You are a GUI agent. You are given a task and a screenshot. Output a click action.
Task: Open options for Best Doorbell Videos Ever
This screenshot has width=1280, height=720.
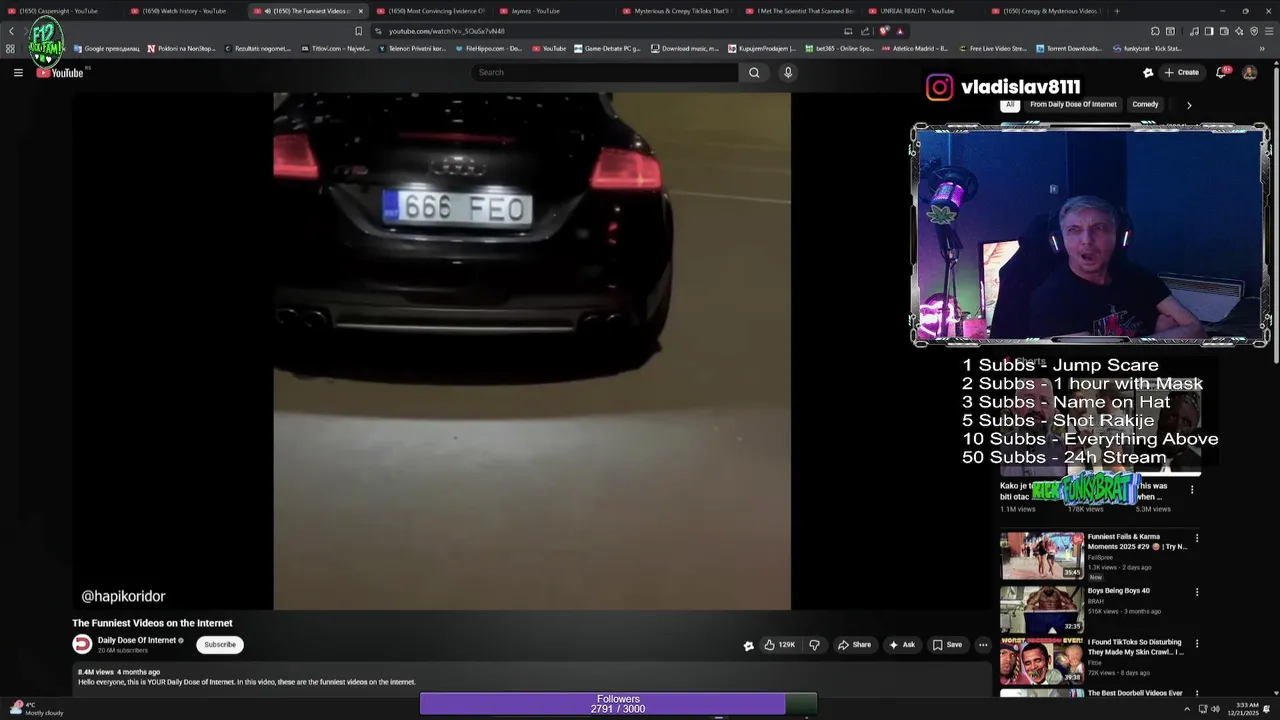tap(1196, 694)
